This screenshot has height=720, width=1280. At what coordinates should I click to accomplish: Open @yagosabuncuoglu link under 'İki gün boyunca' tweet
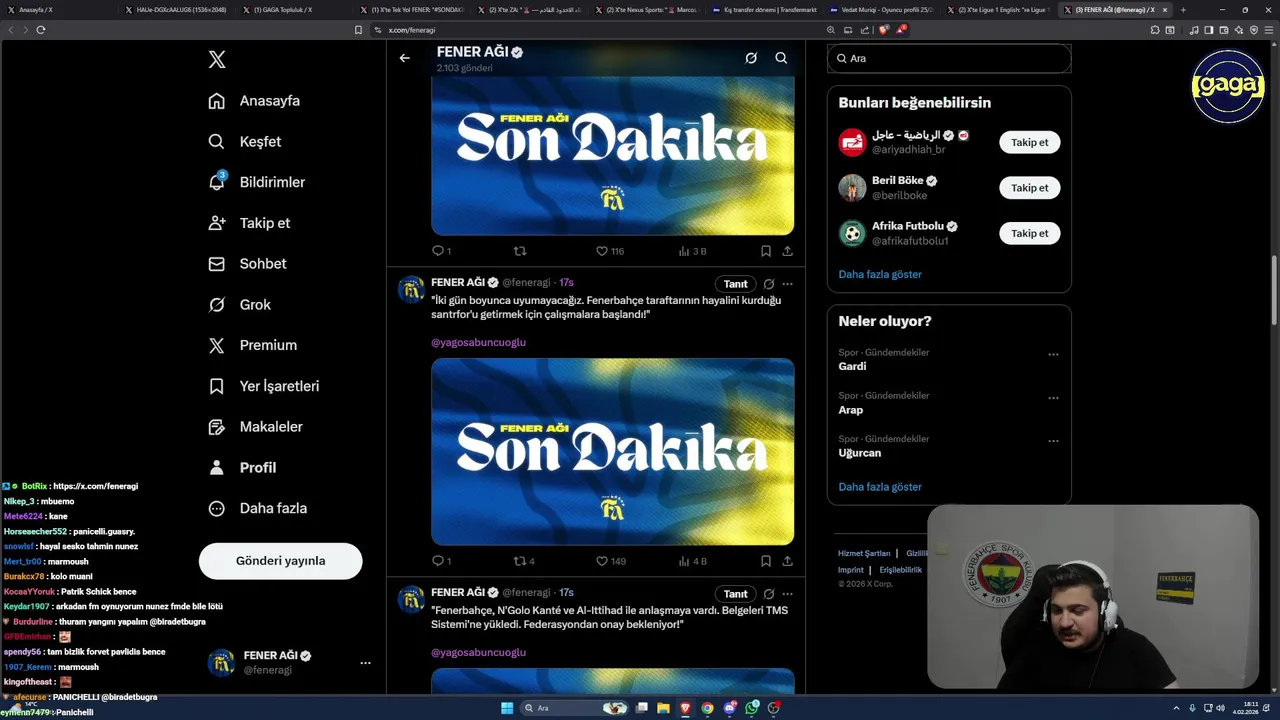[x=478, y=342]
